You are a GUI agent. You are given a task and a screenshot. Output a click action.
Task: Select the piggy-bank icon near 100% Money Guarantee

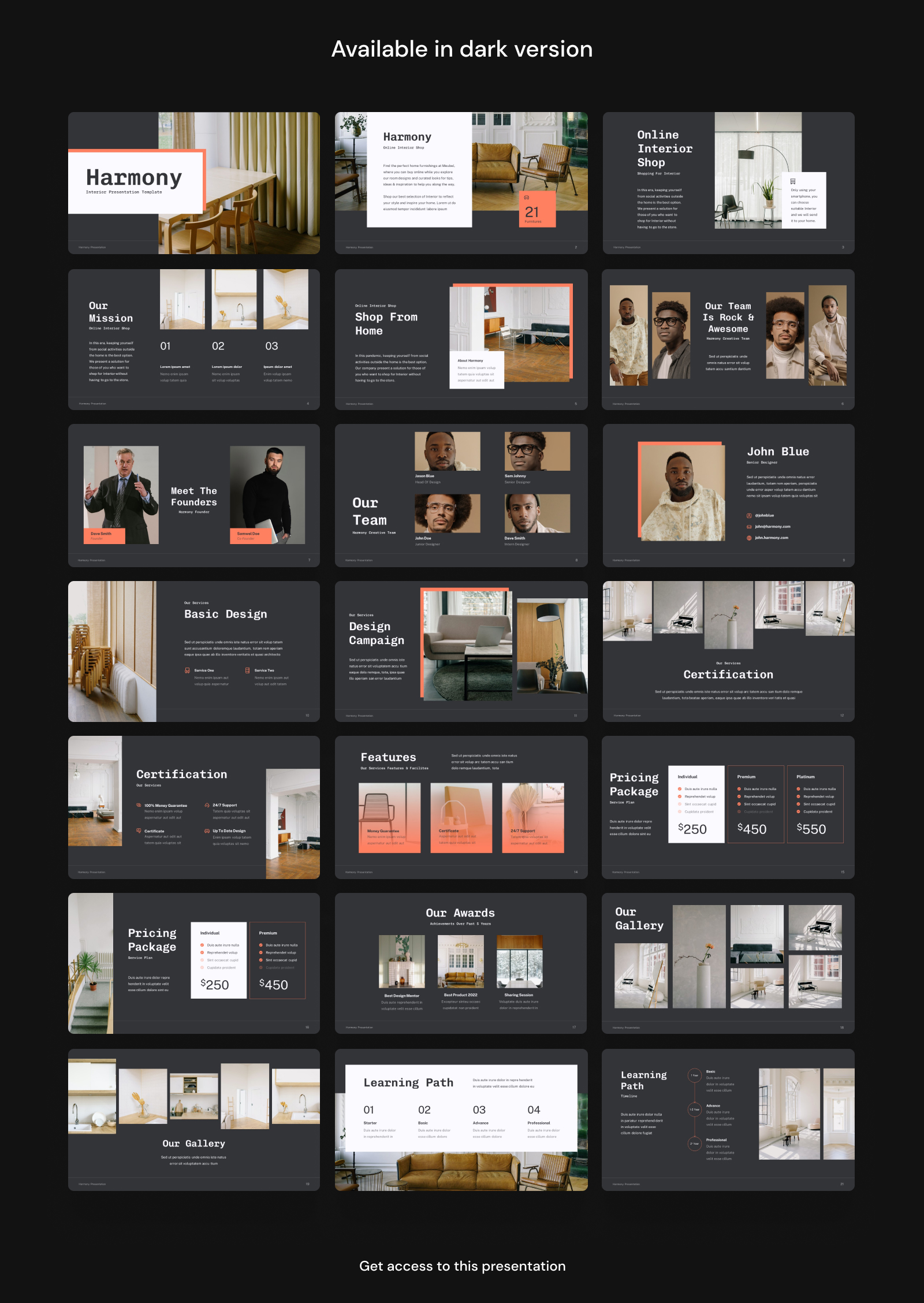139,805
